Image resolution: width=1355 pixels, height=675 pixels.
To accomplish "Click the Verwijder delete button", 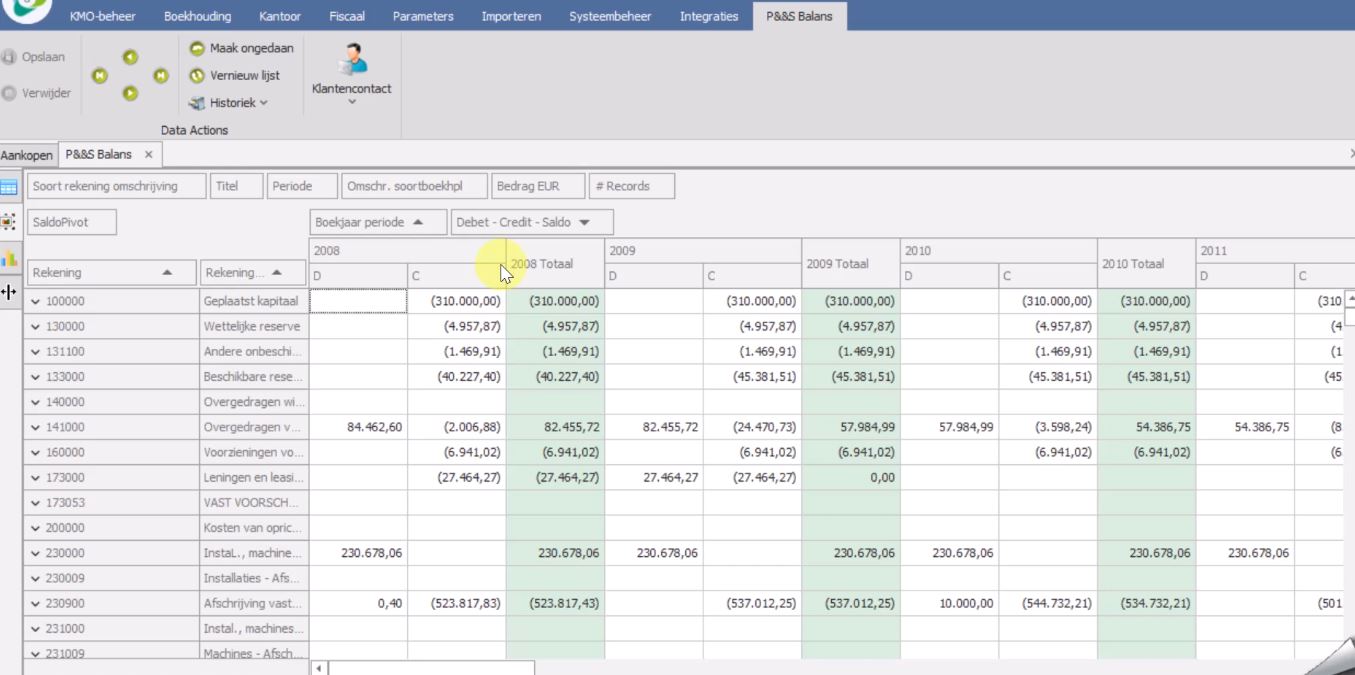I will [35, 93].
